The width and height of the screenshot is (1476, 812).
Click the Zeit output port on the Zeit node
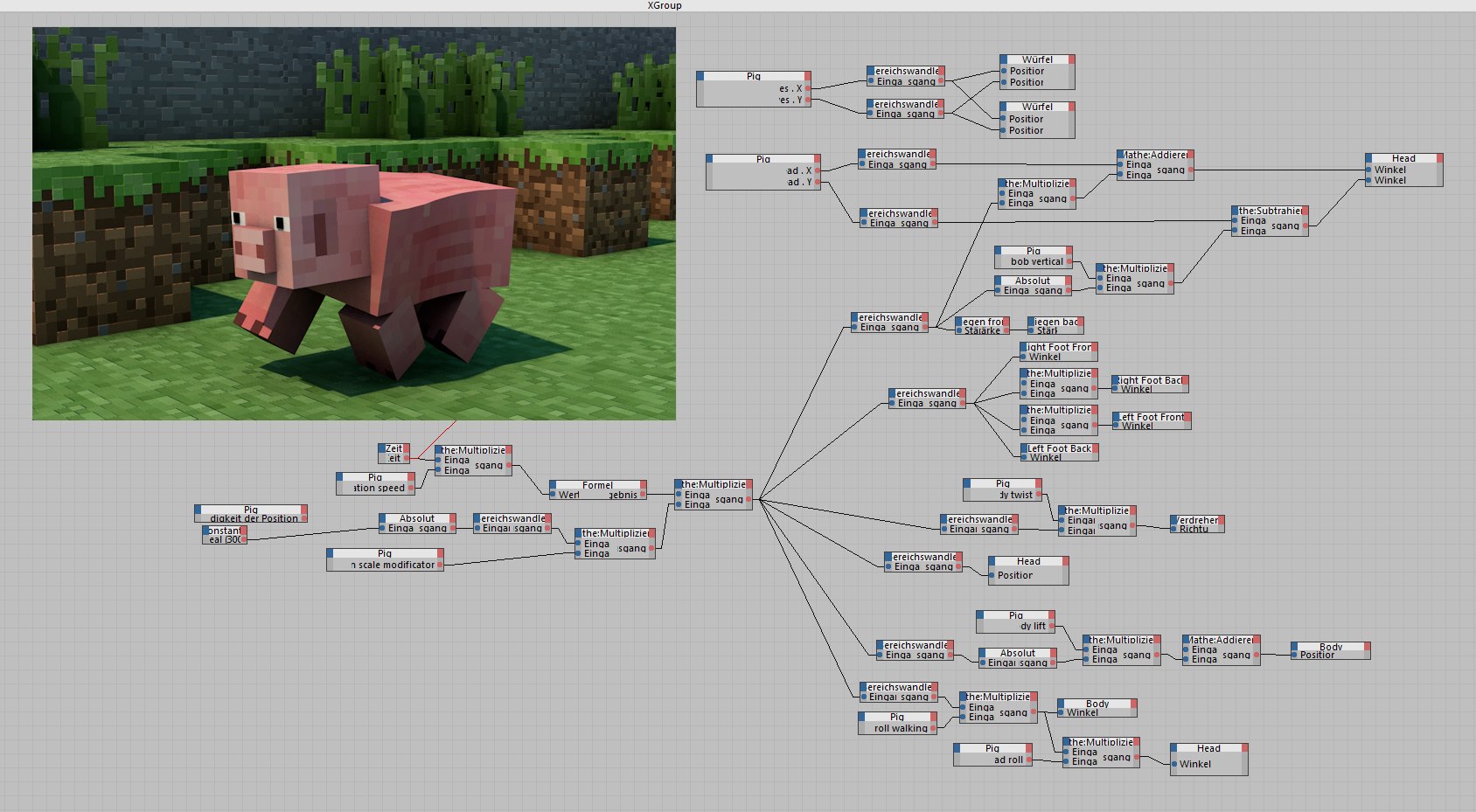coord(406,458)
